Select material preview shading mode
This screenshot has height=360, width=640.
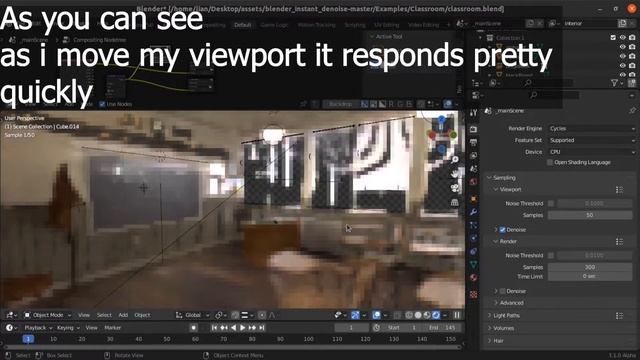[427, 315]
